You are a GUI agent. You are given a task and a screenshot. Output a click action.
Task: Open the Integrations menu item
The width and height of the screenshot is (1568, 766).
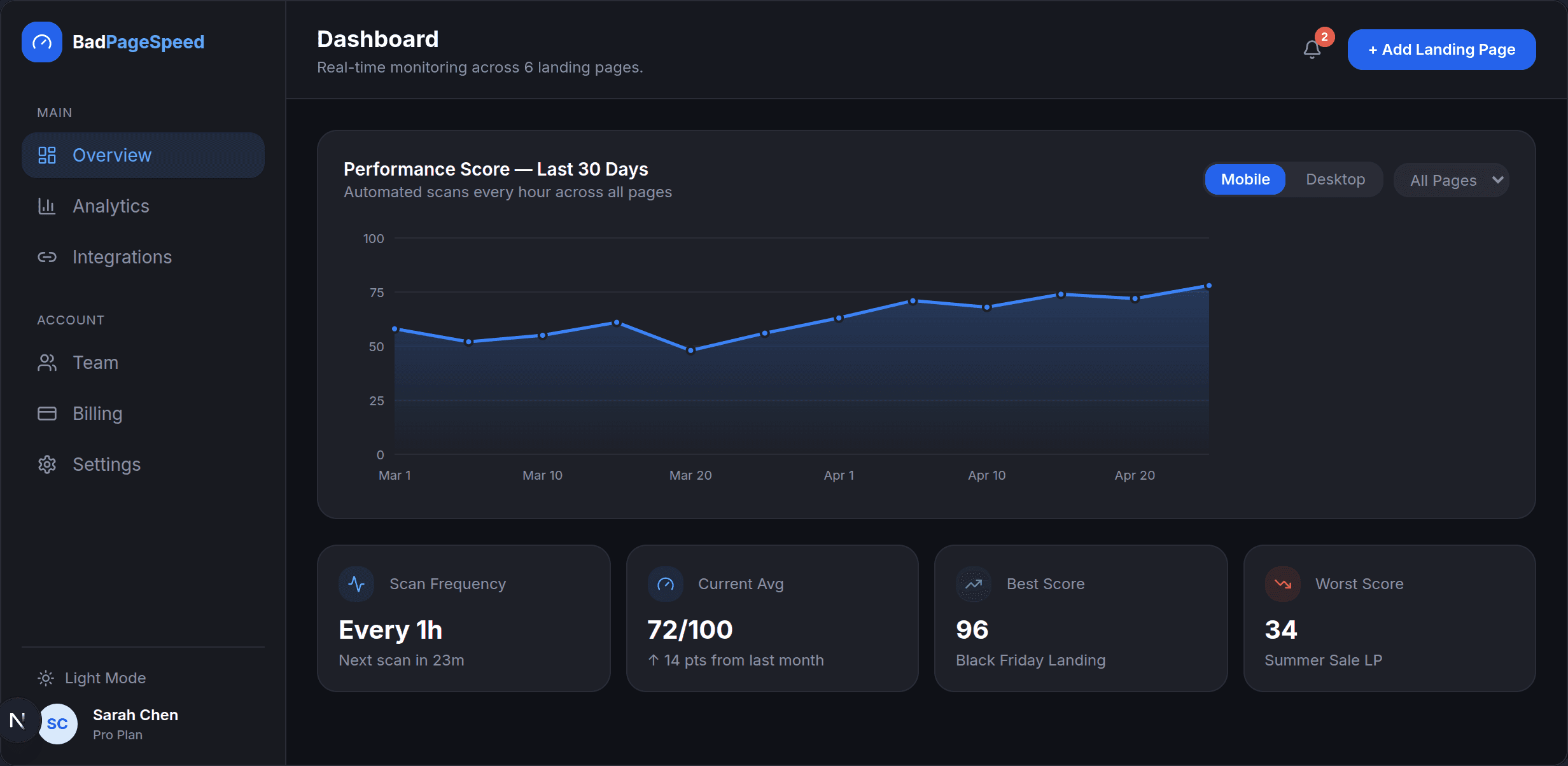(143, 257)
